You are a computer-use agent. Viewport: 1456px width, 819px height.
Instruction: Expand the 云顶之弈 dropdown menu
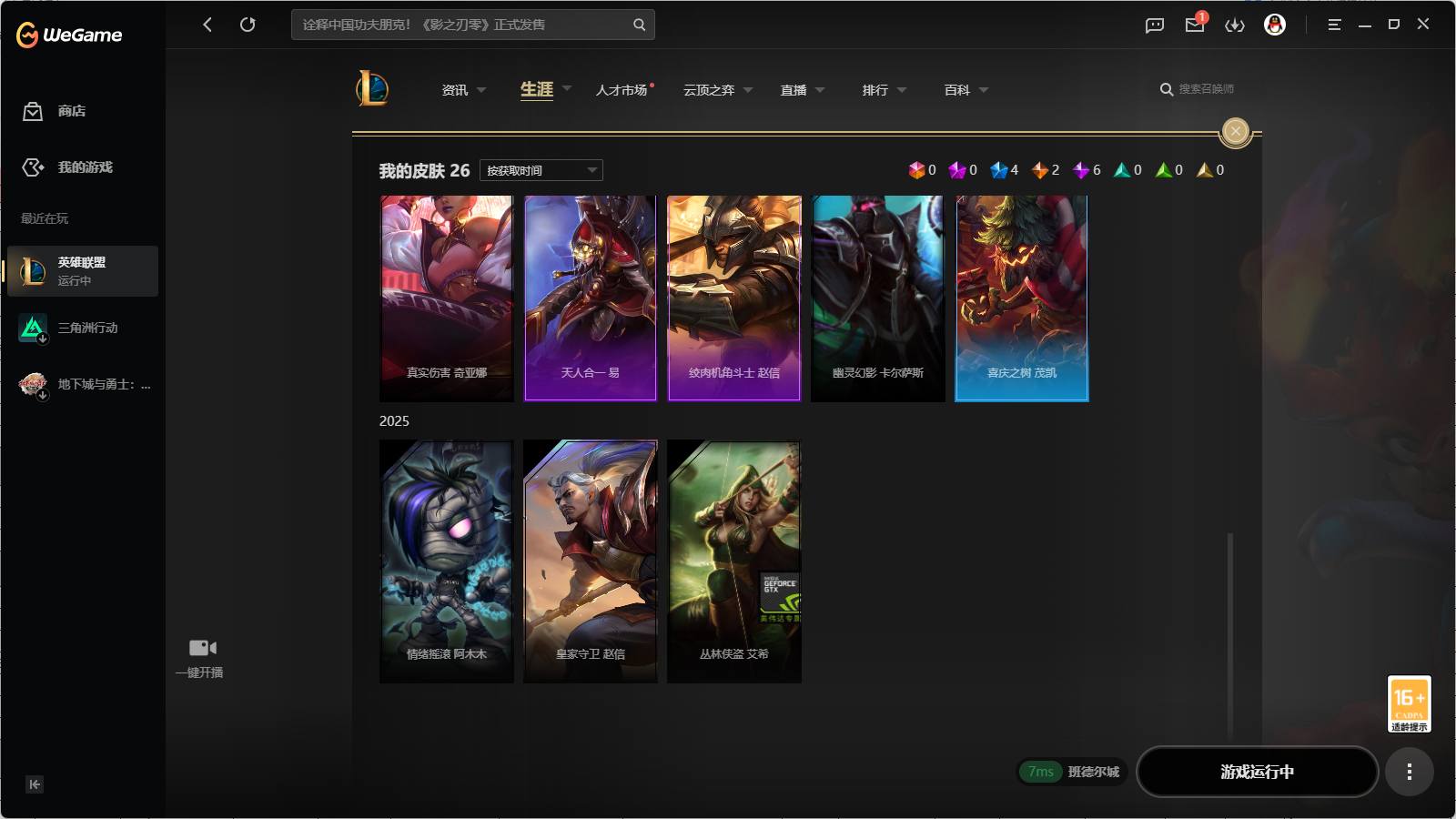(x=748, y=90)
